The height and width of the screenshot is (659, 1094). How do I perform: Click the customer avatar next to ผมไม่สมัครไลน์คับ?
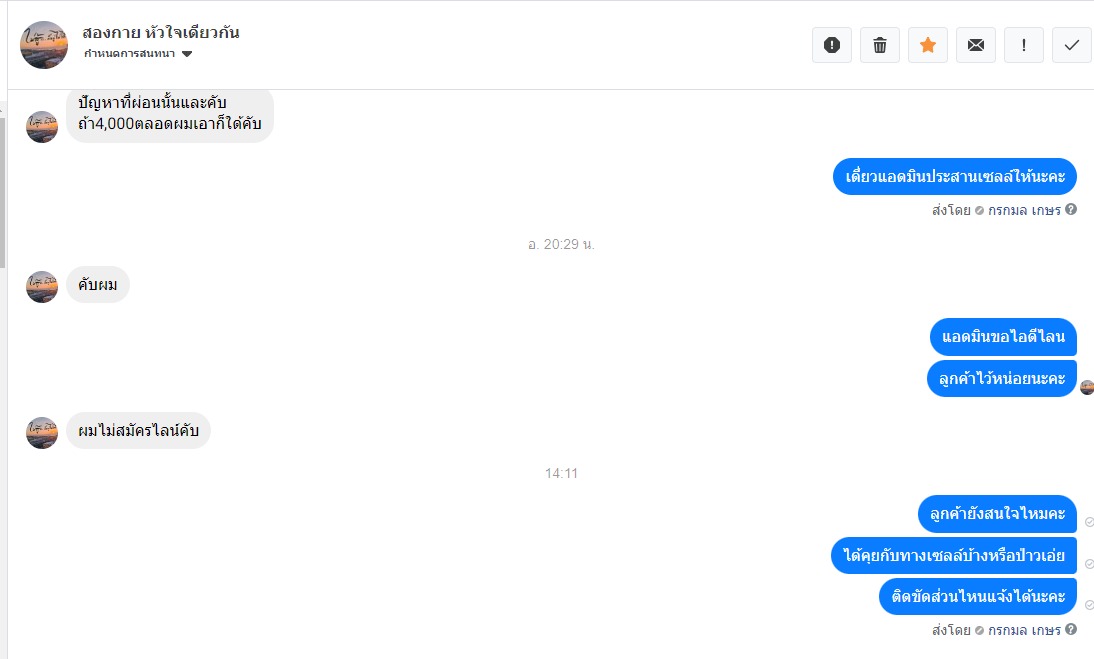coord(42,433)
